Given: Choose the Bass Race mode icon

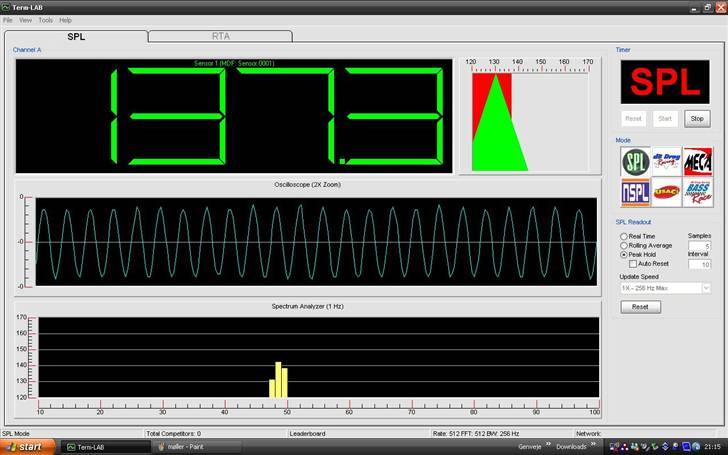Looking at the screenshot, I should pyautogui.click(x=697, y=192).
